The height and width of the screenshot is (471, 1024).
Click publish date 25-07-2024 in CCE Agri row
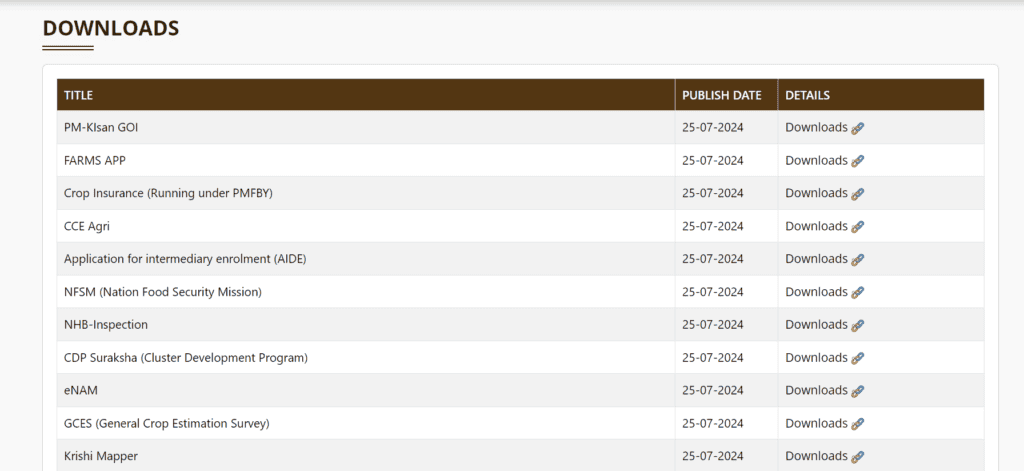tap(712, 226)
